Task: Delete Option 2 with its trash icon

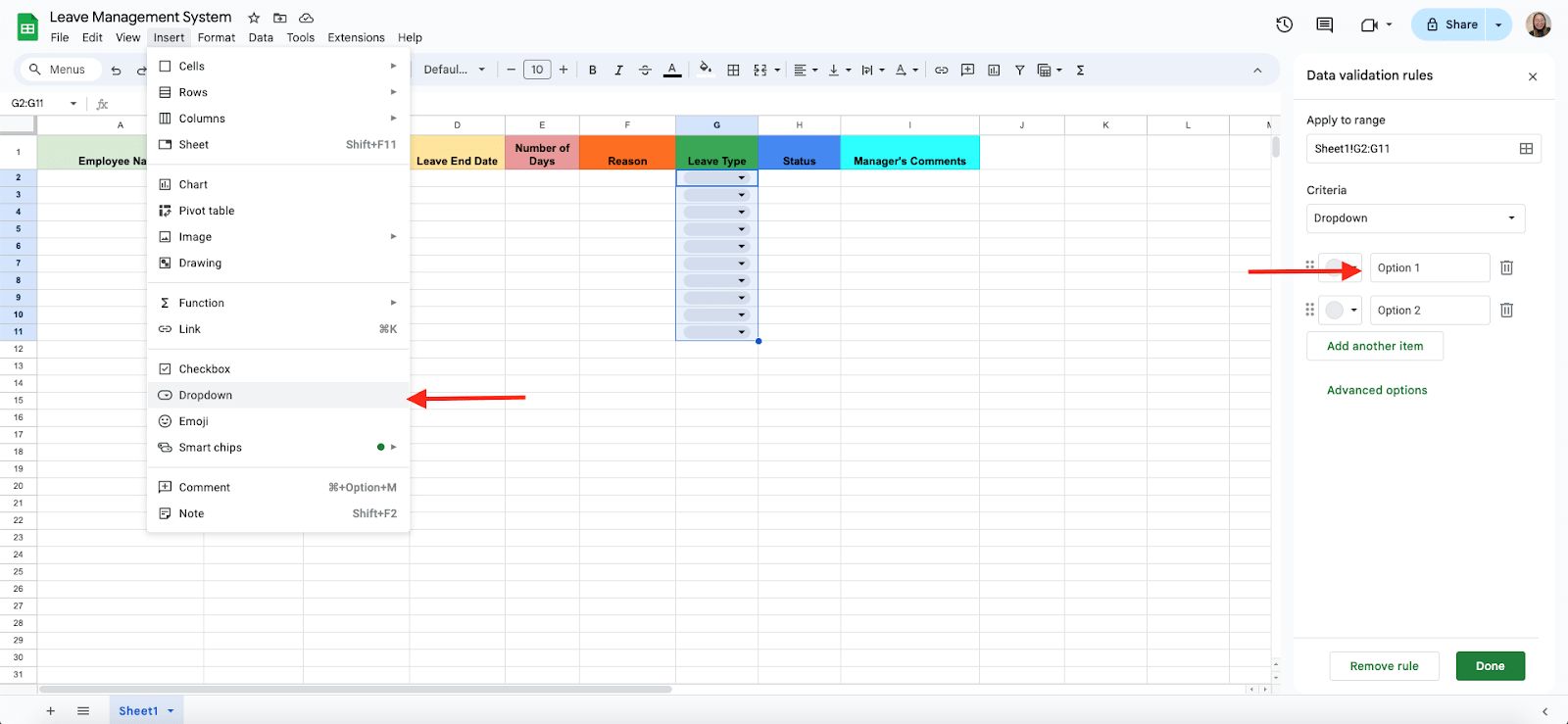Action: 1507,310
